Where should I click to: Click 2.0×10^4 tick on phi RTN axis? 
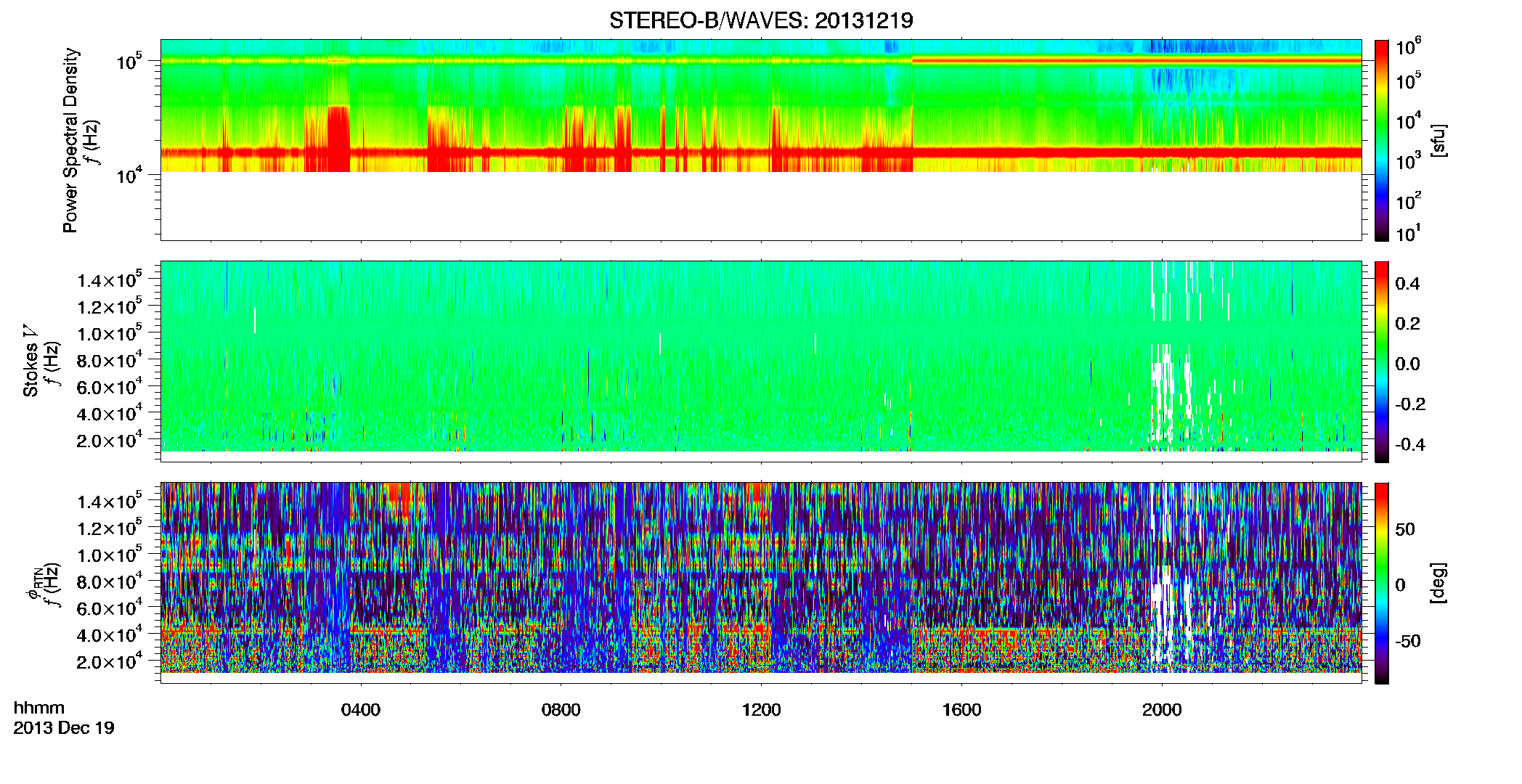(x=110, y=660)
